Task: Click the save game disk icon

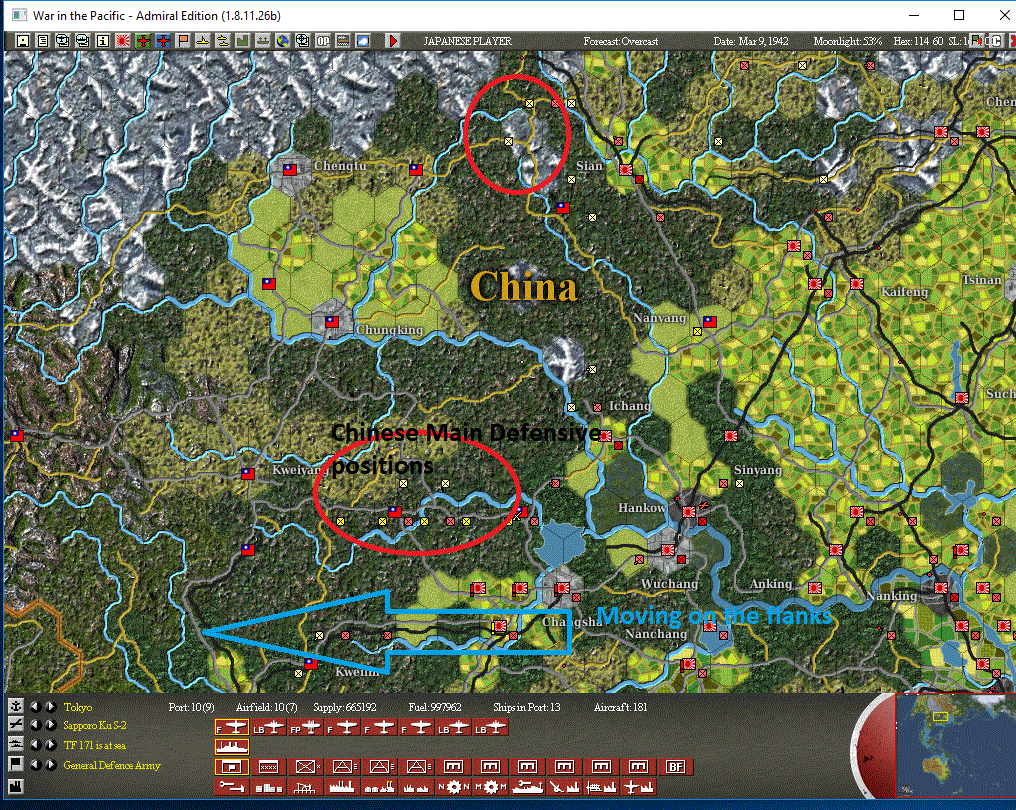Action: click(23, 41)
